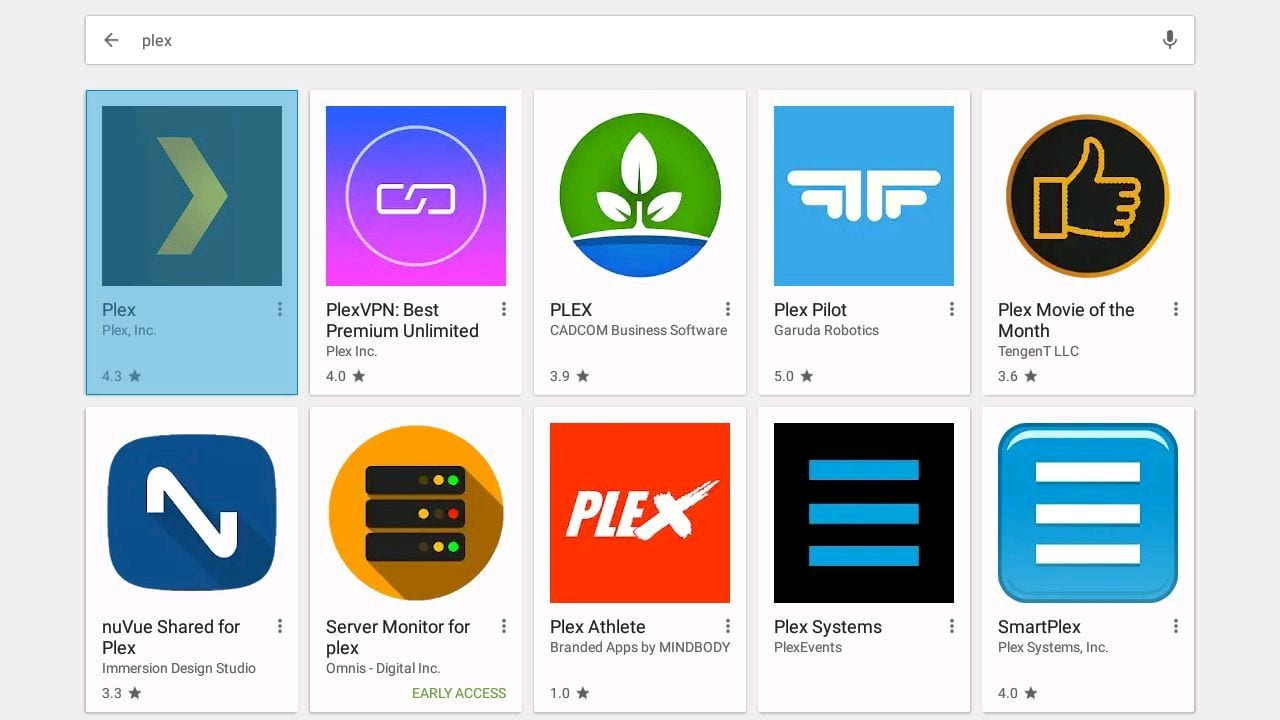This screenshot has height=720, width=1280.
Task: Click Plex Systems, Inc. developer name
Action: (x=1053, y=647)
